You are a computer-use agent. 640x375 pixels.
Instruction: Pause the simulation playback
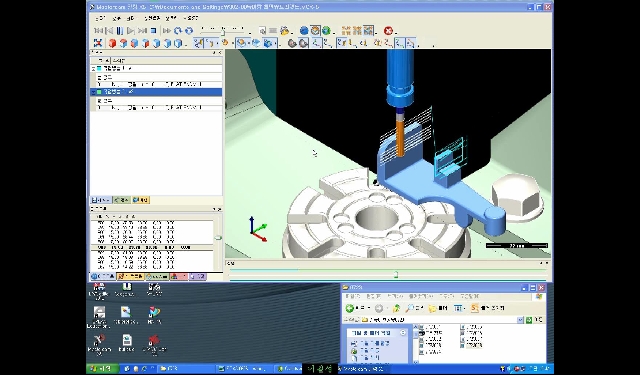click(x=120, y=31)
